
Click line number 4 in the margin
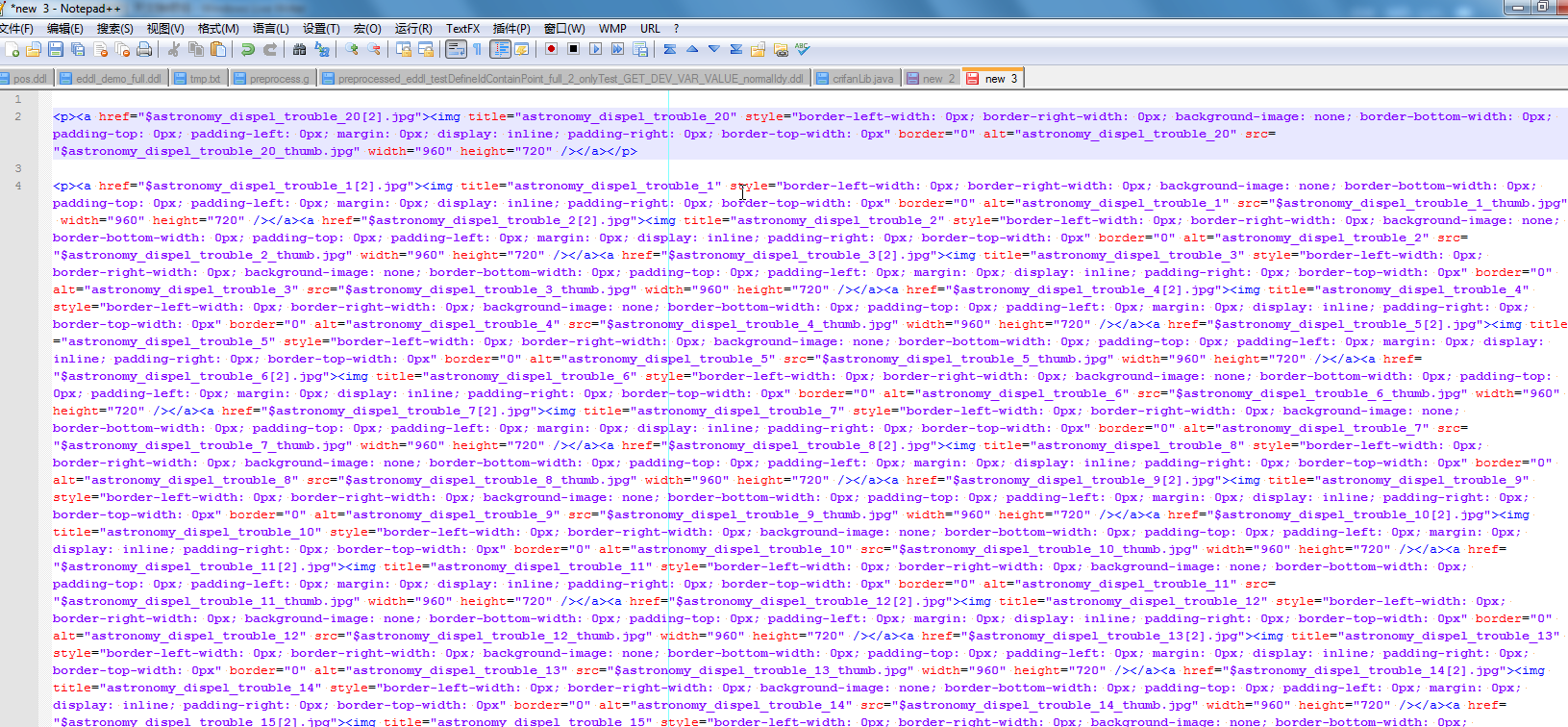[18, 186]
